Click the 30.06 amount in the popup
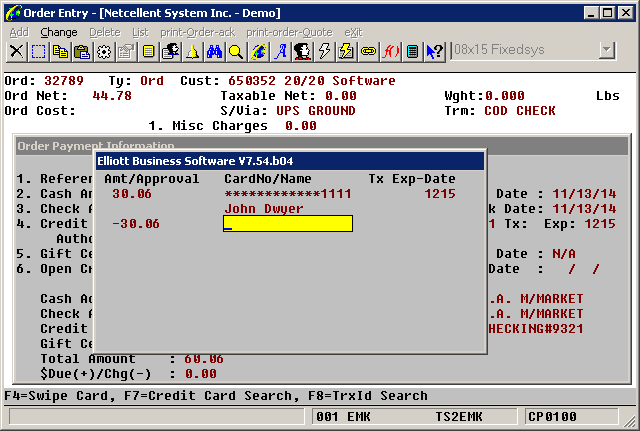 click(132, 194)
